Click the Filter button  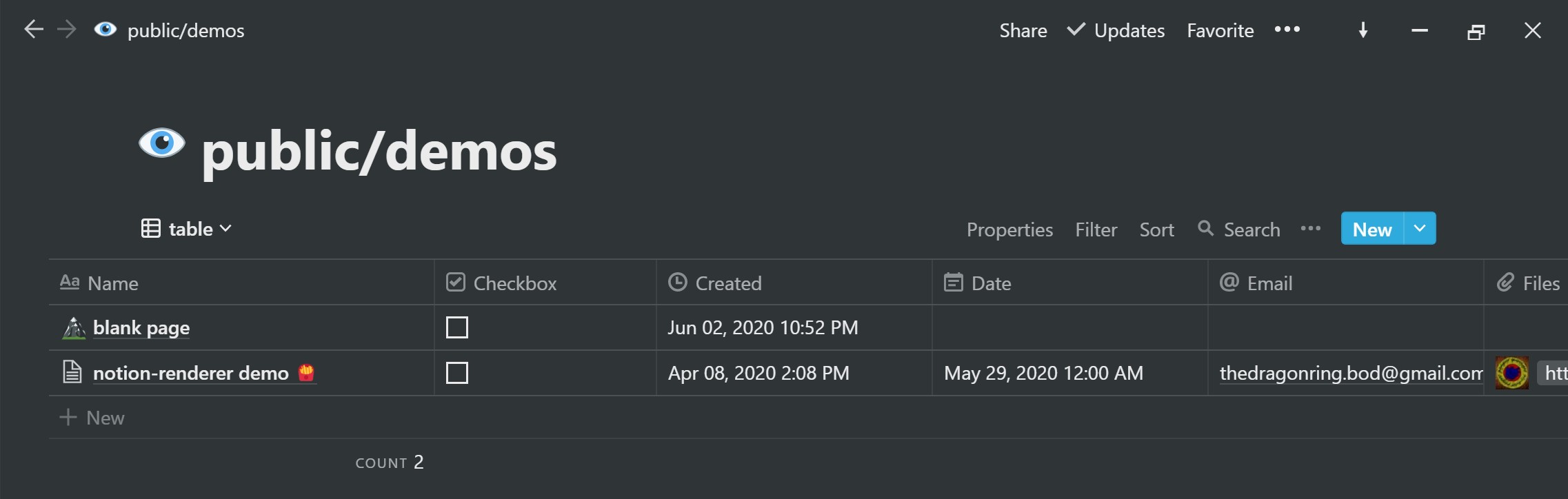click(x=1096, y=230)
